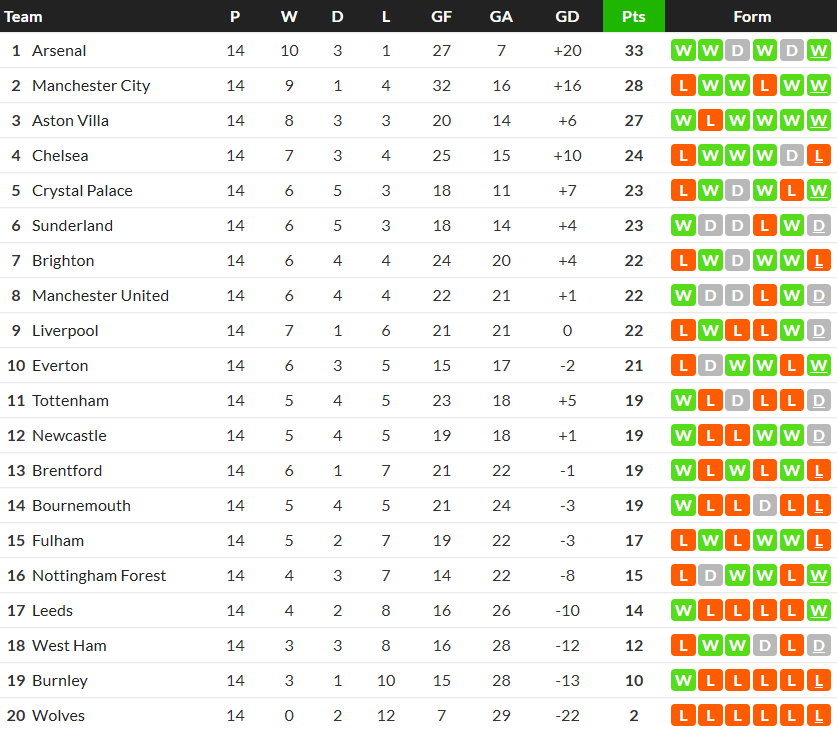
Task: Open the Wolves team link
Action: point(58,716)
